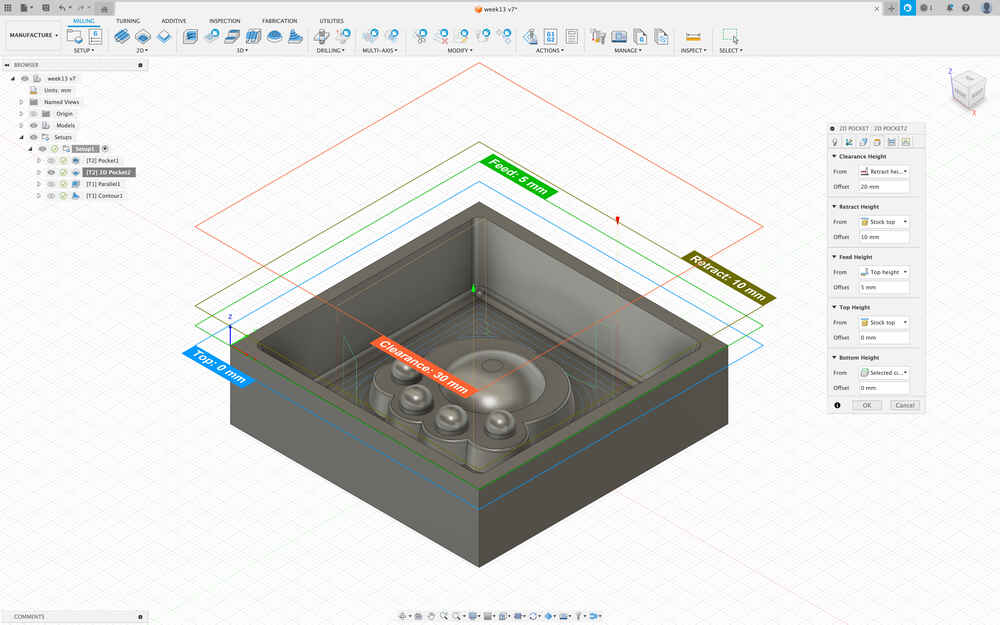Open the user profile avatar
This screenshot has width=1000, height=625.
click(986, 8)
